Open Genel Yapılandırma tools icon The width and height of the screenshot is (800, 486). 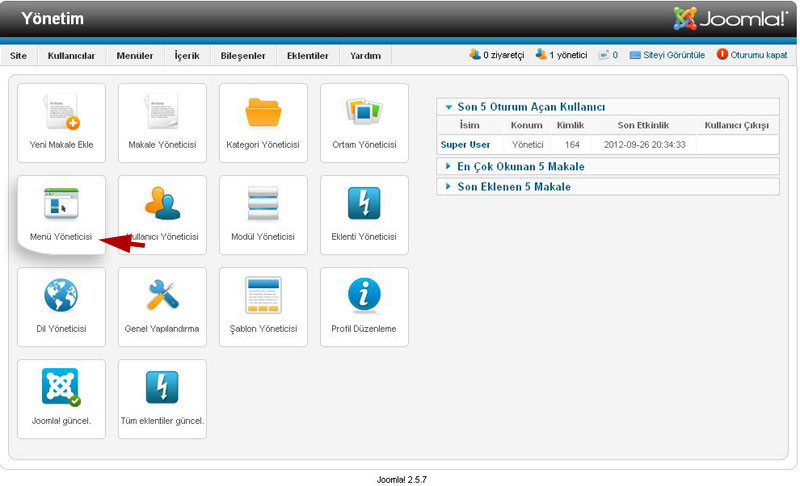tap(162, 296)
